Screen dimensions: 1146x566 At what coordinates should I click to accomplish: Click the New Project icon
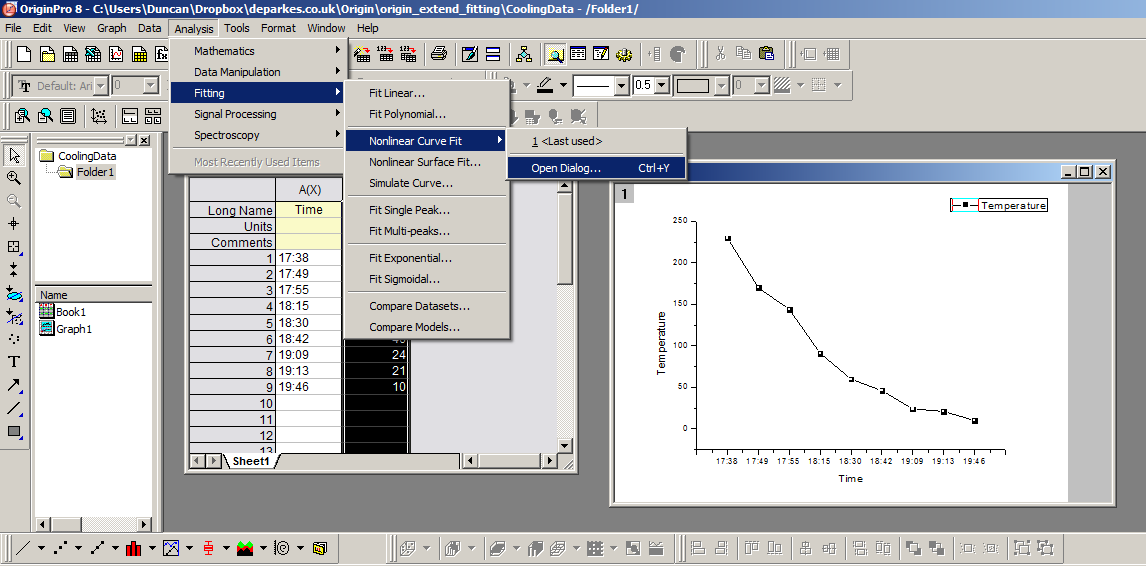pos(23,54)
